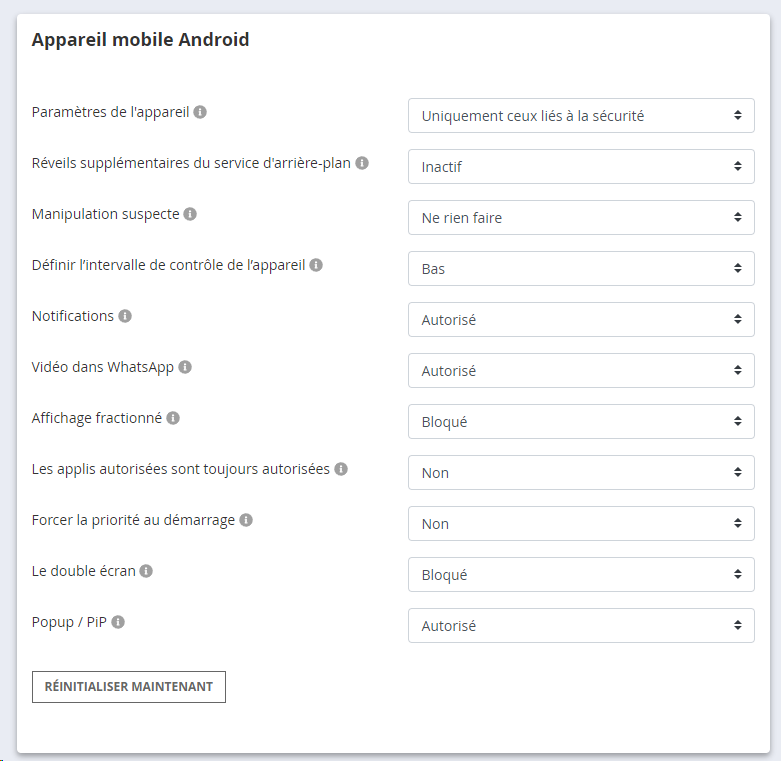This screenshot has width=781, height=761.
Task: Open info for Les applis autorisées setting
Action: (x=341, y=469)
